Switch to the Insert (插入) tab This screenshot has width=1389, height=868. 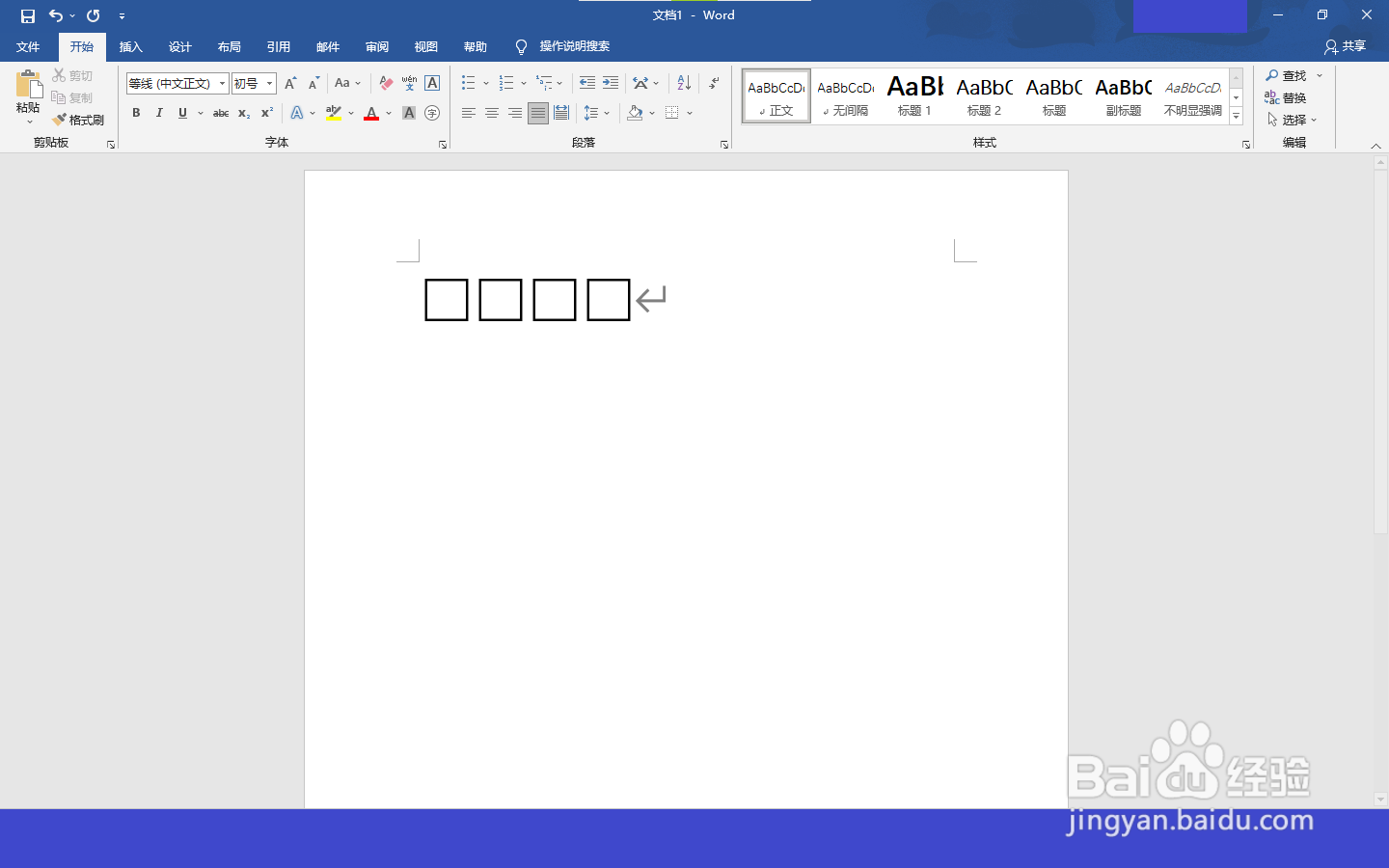point(131,46)
